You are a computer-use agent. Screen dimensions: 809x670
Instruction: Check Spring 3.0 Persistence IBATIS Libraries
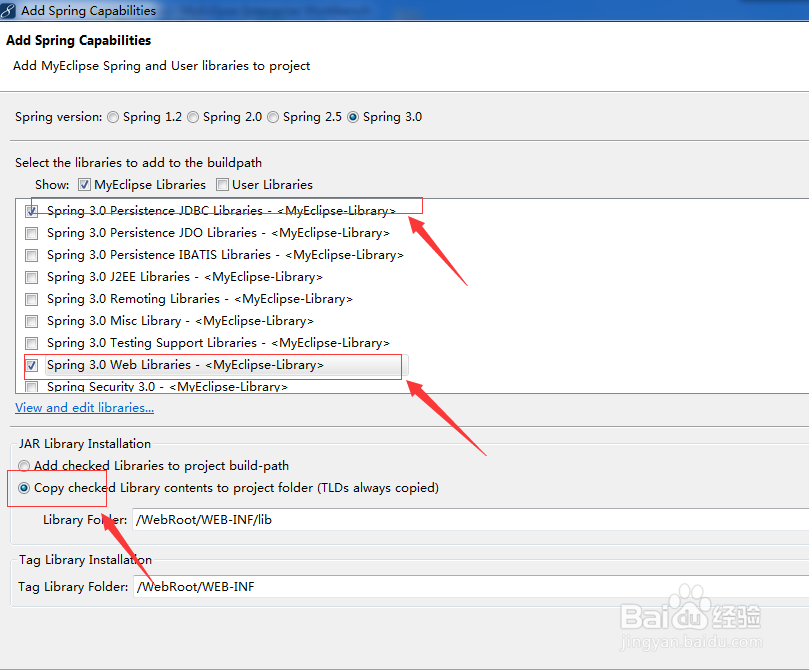31,255
